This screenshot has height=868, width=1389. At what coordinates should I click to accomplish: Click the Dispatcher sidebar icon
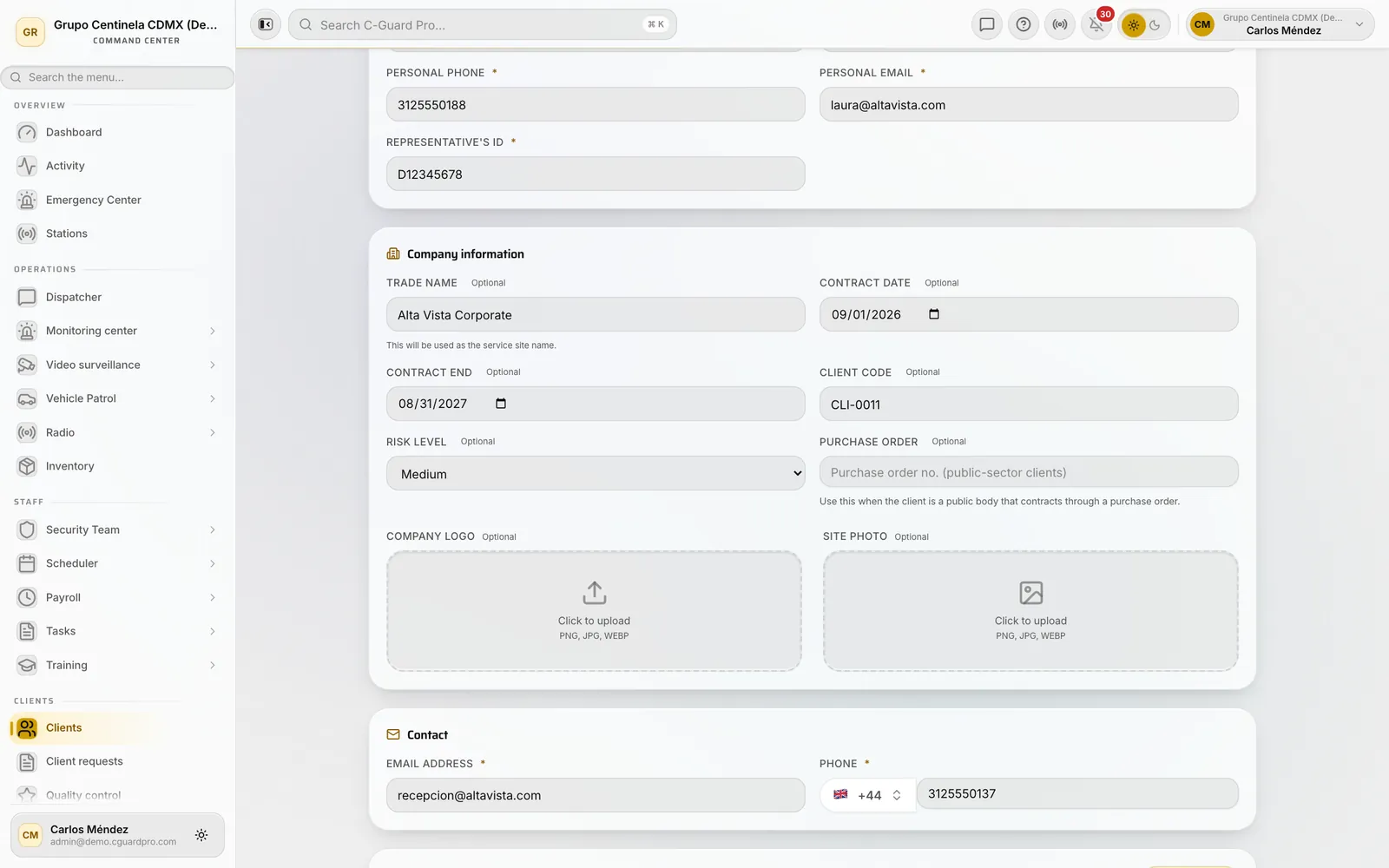coord(27,297)
